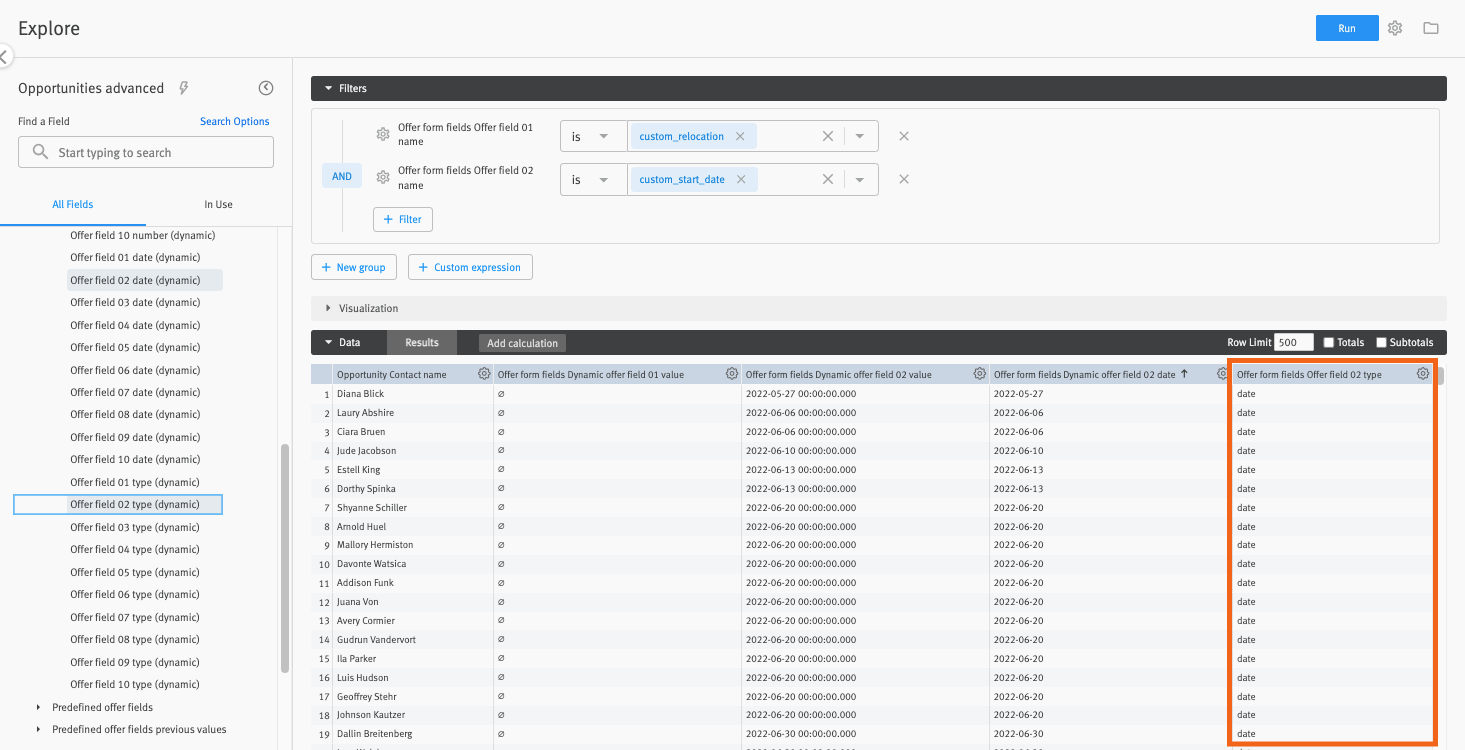Open the gear on the Dynamic offer field 02 value column
The image size is (1465, 750).
tap(980, 374)
